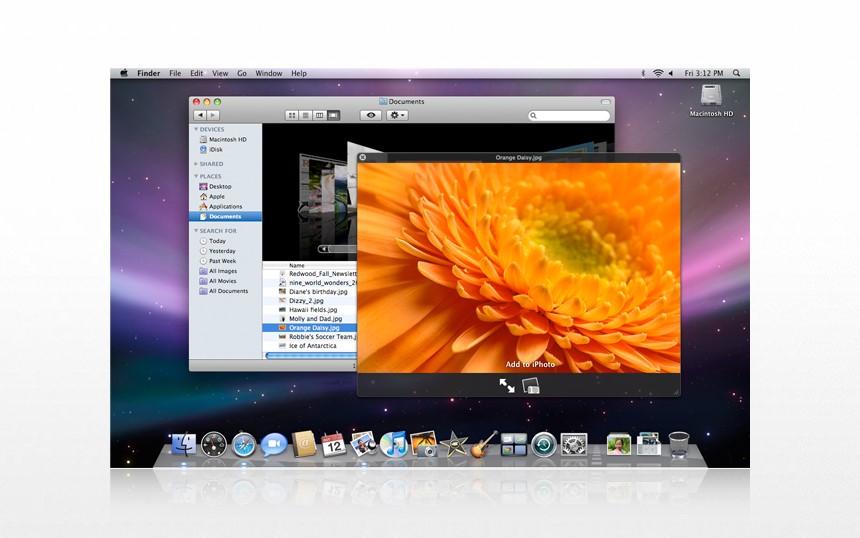The image size is (860, 538).
Task: Switch Finder to Cover Flow view
Action: [x=333, y=115]
